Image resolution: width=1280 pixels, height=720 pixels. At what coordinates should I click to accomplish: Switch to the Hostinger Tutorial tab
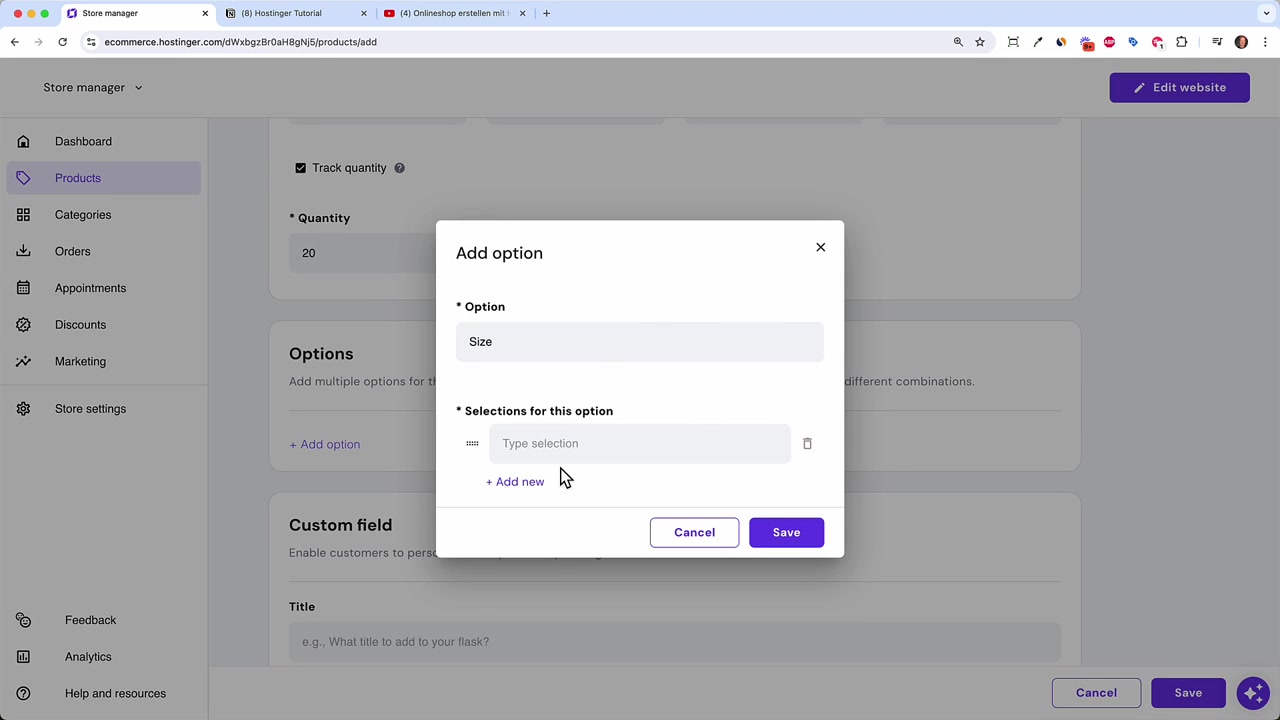[295, 13]
